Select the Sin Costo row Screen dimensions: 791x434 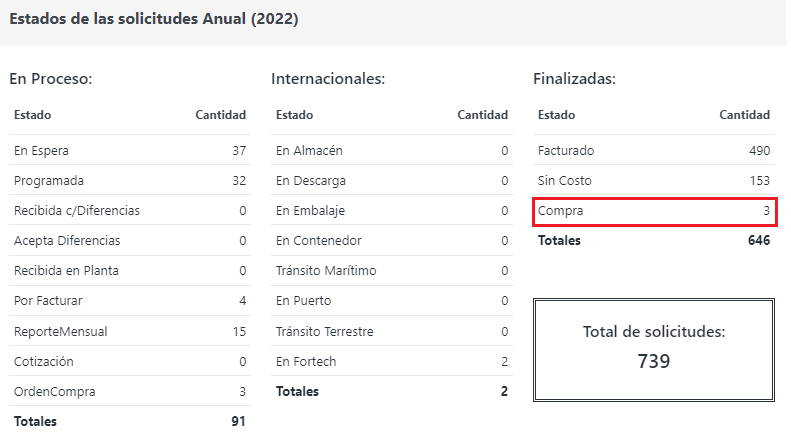point(654,181)
